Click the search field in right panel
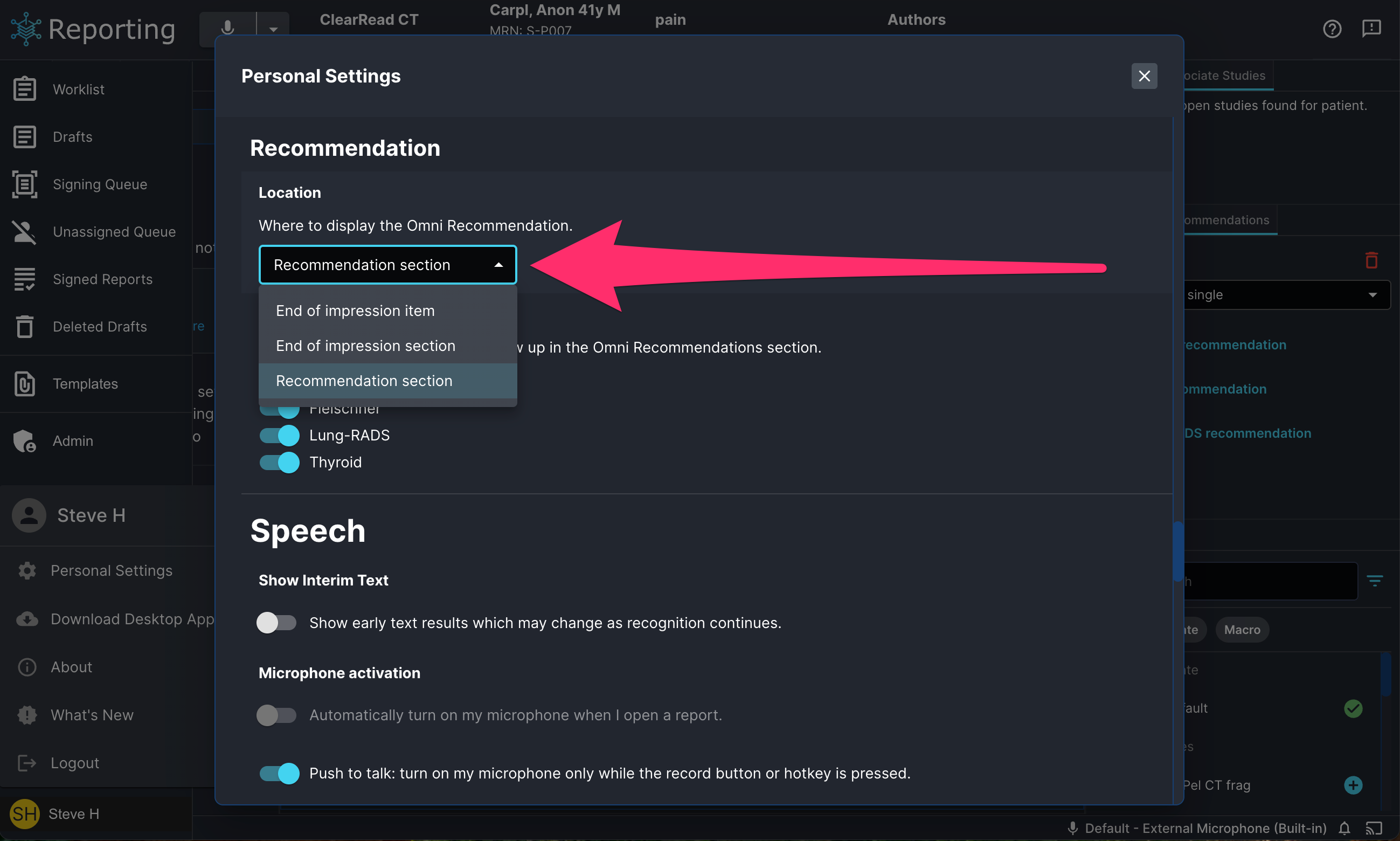This screenshot has height=841, width=1400. point(1270,581)
